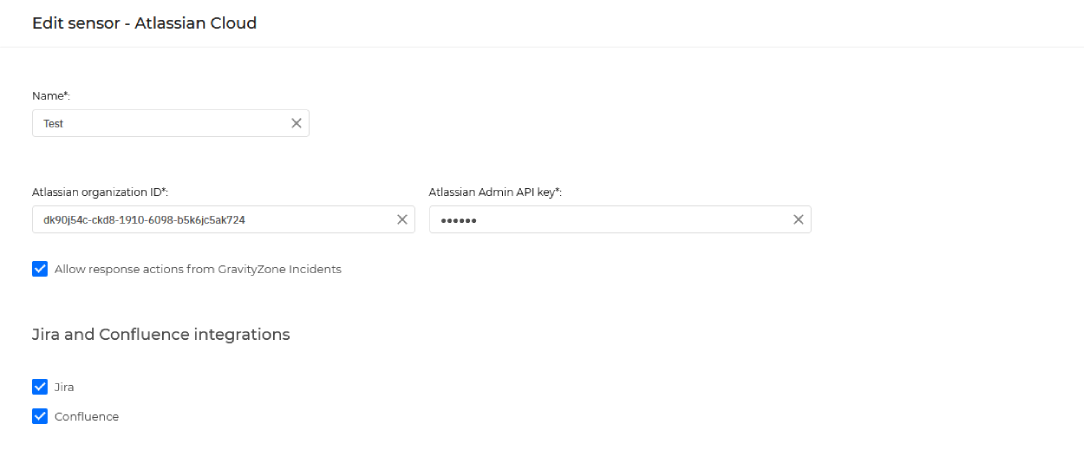Clear the Atlassian organization ID with X icon
The image size is (1084, 452).
pos(402,219)
